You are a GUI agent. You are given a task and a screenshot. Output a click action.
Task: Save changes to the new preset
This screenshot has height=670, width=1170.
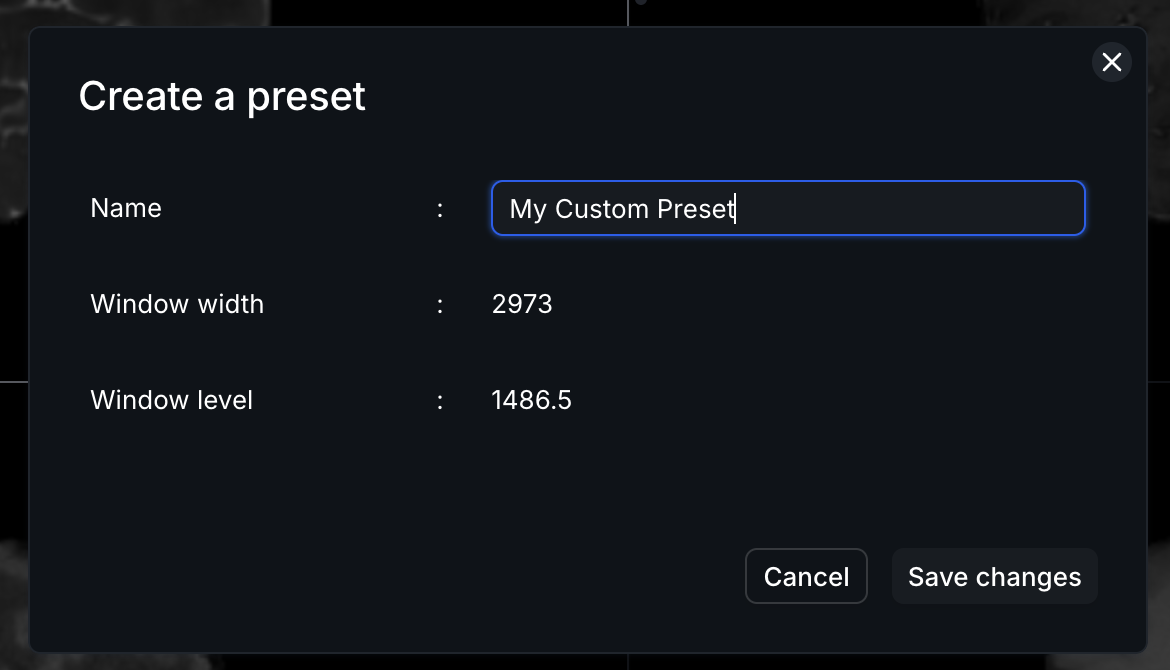click(994, 576)
